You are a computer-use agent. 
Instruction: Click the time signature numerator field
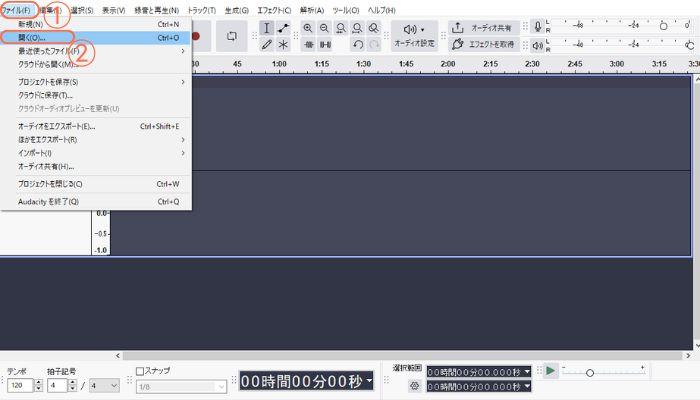[x=57, y=385]
